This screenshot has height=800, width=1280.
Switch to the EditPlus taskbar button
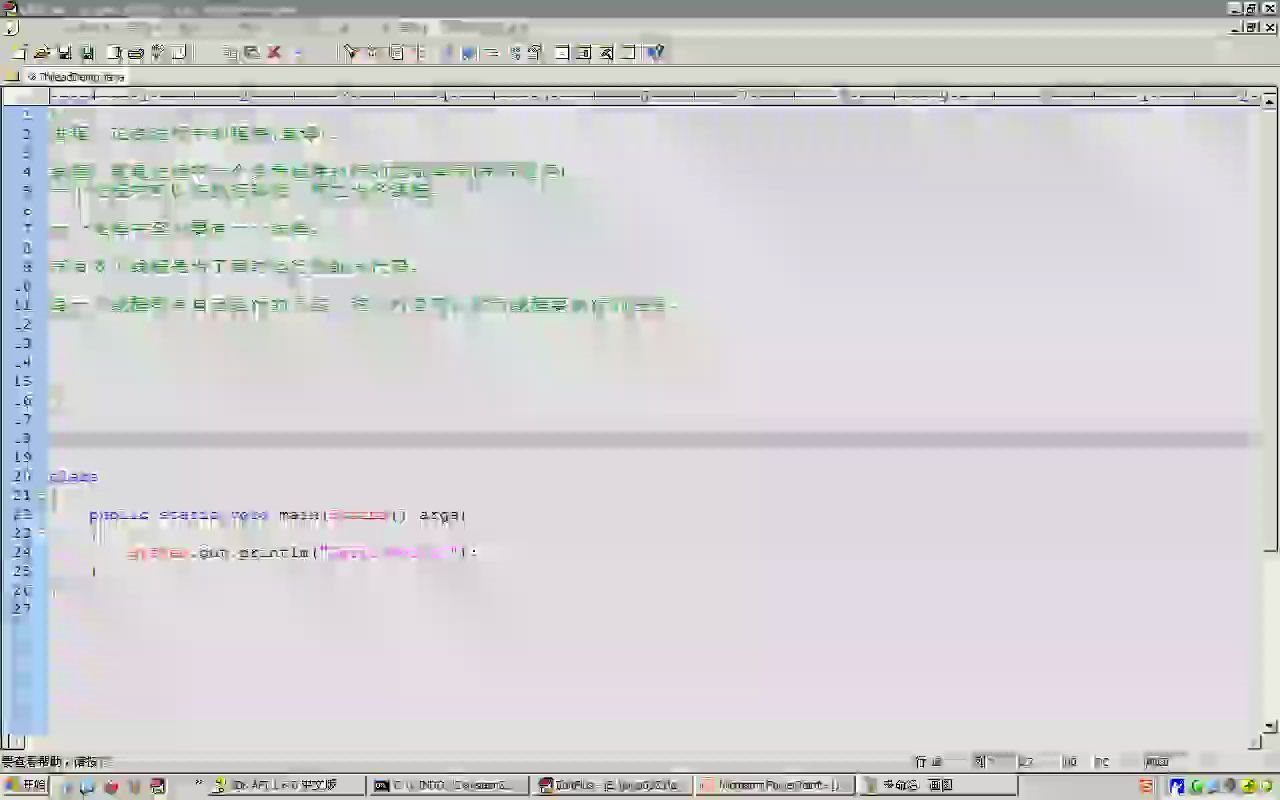click(x=612, y=786)
